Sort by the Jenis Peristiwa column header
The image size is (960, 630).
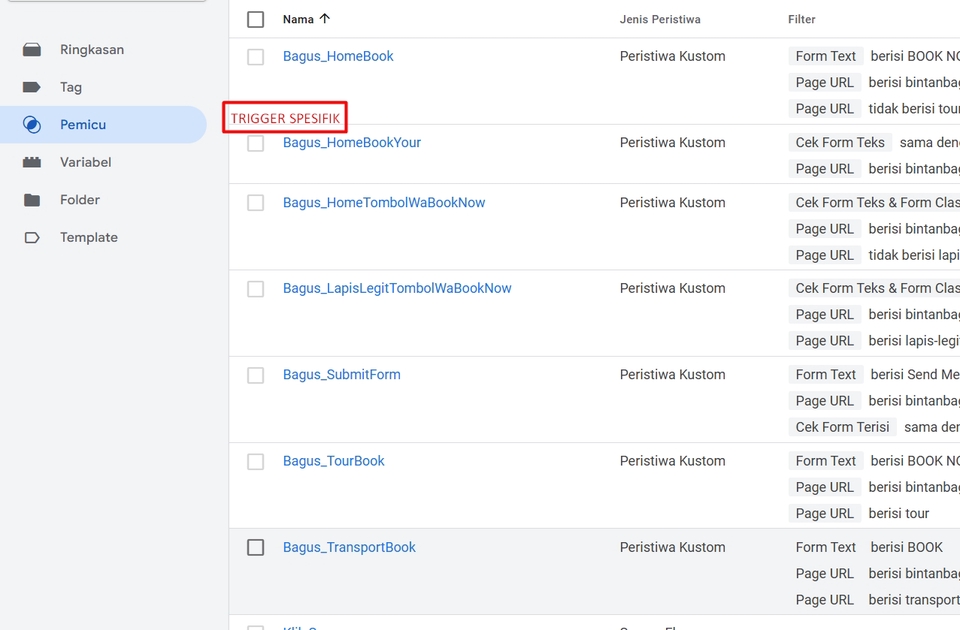coord(660,19)
